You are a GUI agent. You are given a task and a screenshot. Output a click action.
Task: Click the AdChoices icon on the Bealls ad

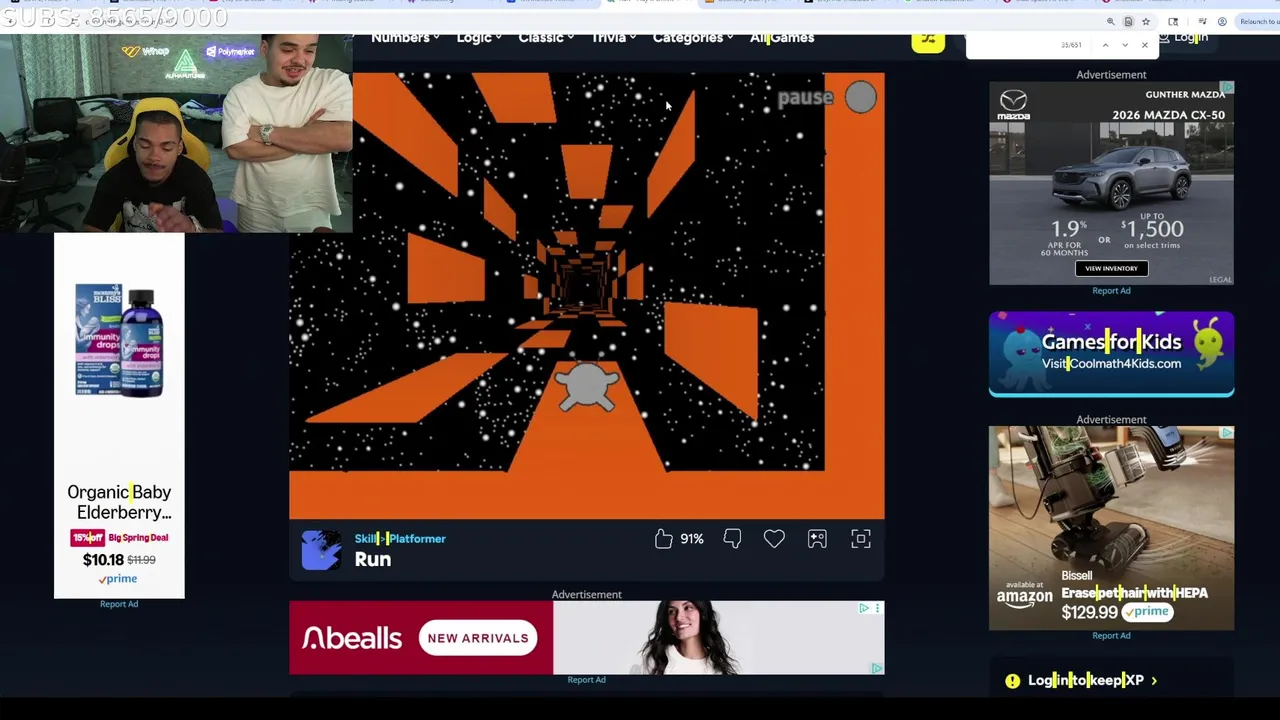[x=864, y=608]
